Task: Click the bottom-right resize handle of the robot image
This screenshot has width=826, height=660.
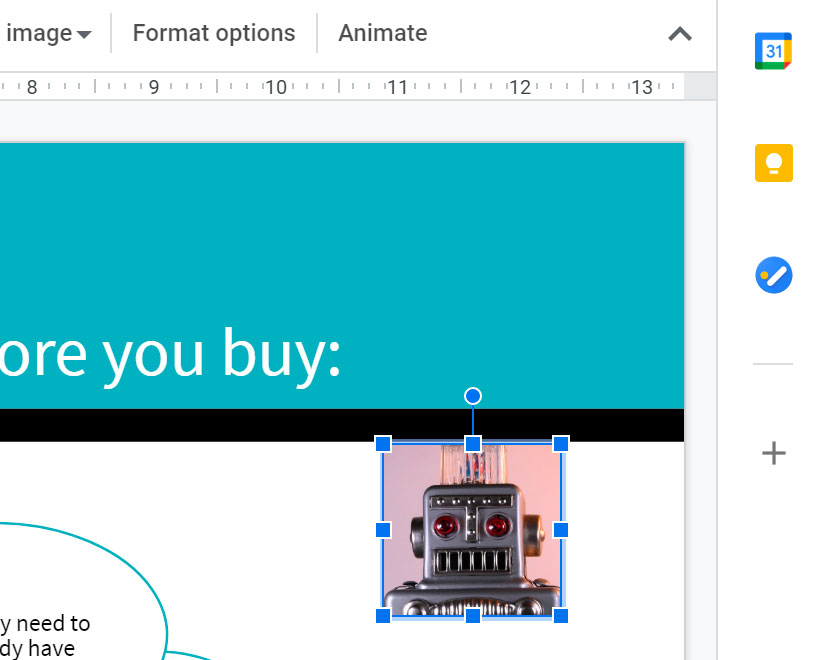Action: 561,615
